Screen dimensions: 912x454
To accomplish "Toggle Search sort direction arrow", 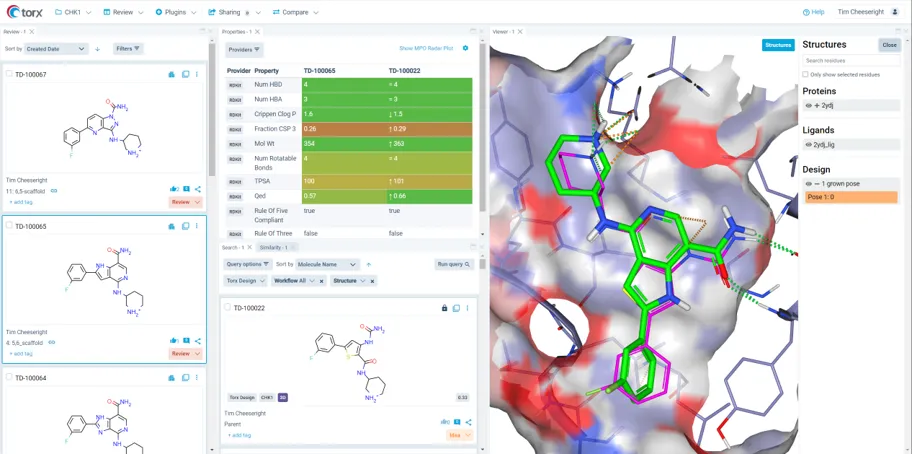I will [x=368, y=264].
